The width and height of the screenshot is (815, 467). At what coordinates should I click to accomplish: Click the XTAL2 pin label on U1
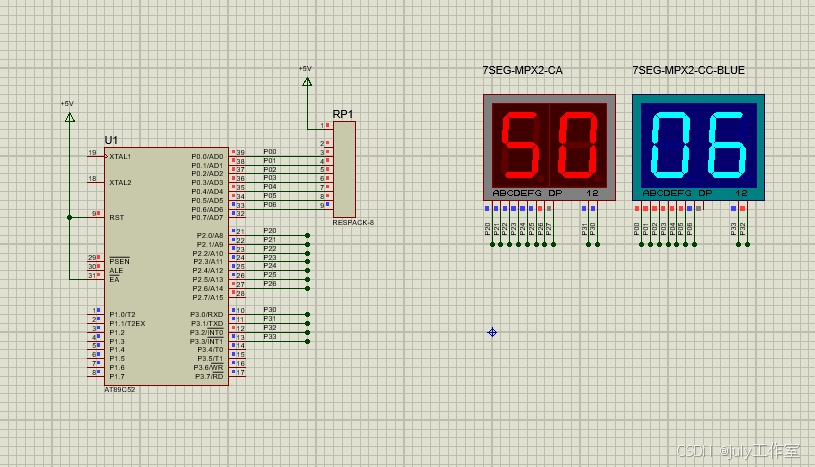(120, 183)
